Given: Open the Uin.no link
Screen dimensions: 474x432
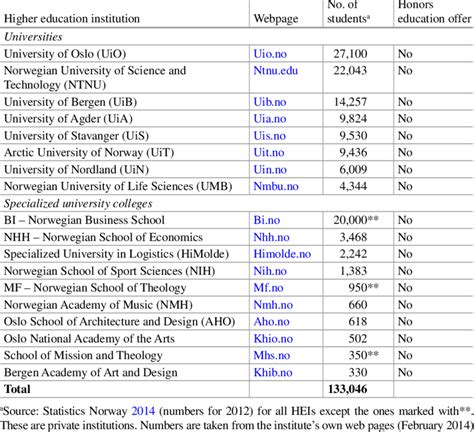Looking at the screenshot, I should coord(270,169).
